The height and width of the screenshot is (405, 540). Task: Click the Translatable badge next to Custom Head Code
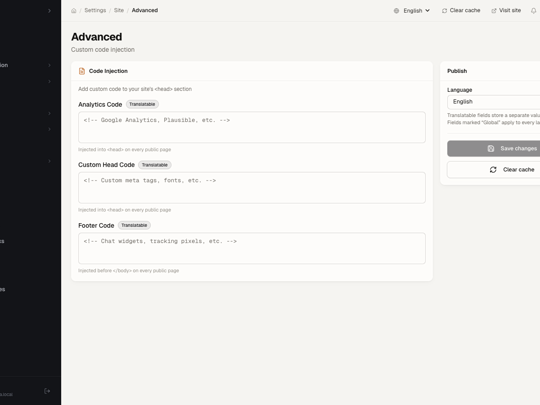click(x=155, y=165)
